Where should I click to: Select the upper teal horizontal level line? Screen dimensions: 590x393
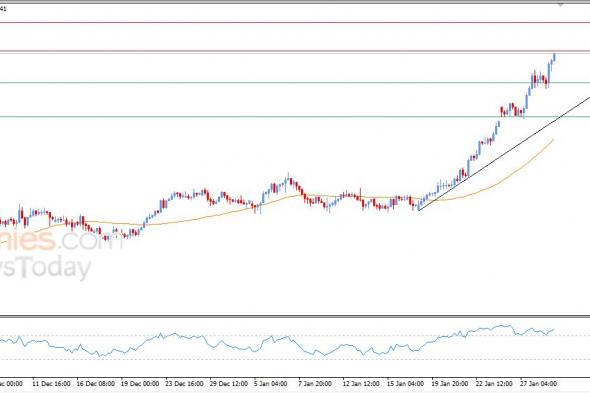coord(295,83)
